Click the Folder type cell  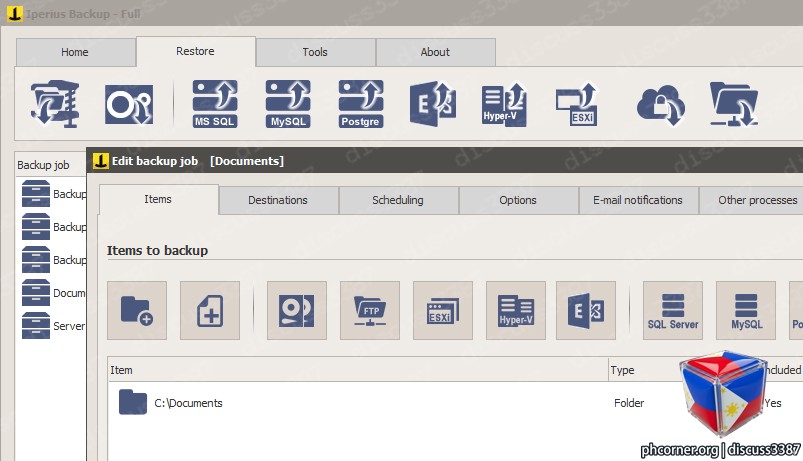point(629,403)
